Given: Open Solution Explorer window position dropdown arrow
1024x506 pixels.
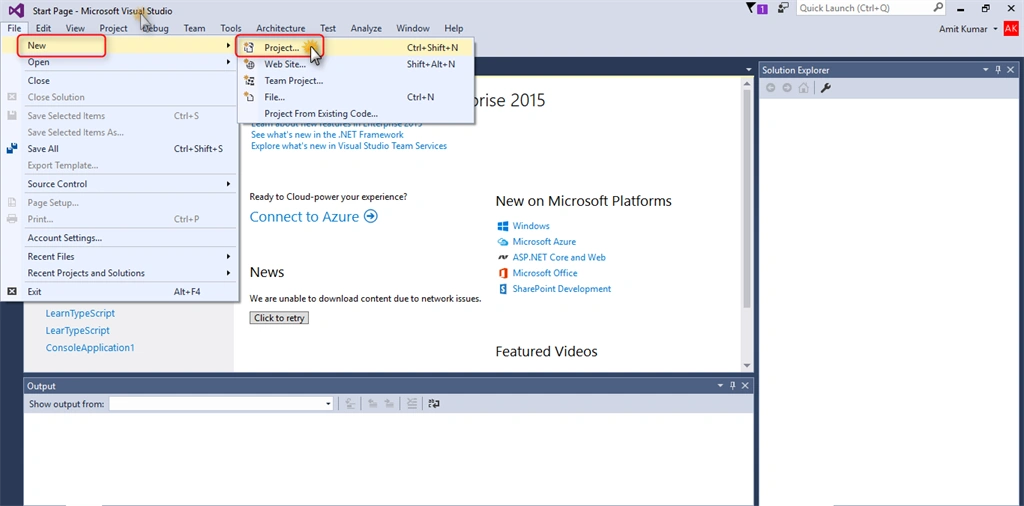Looking at the screenshot, I should tap(985, 70).
